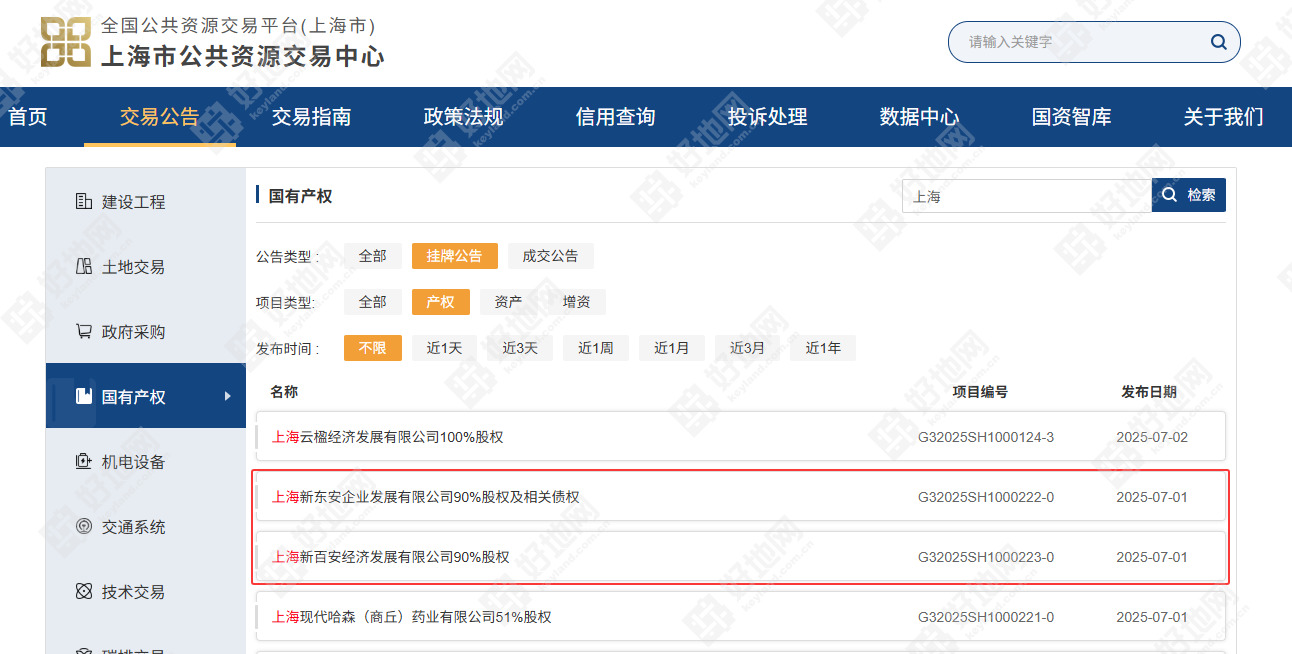The height and width of the screenshot is (654, 1292).
Task: Open the 信用查询 navigation tab
Action: click(616, 117)
